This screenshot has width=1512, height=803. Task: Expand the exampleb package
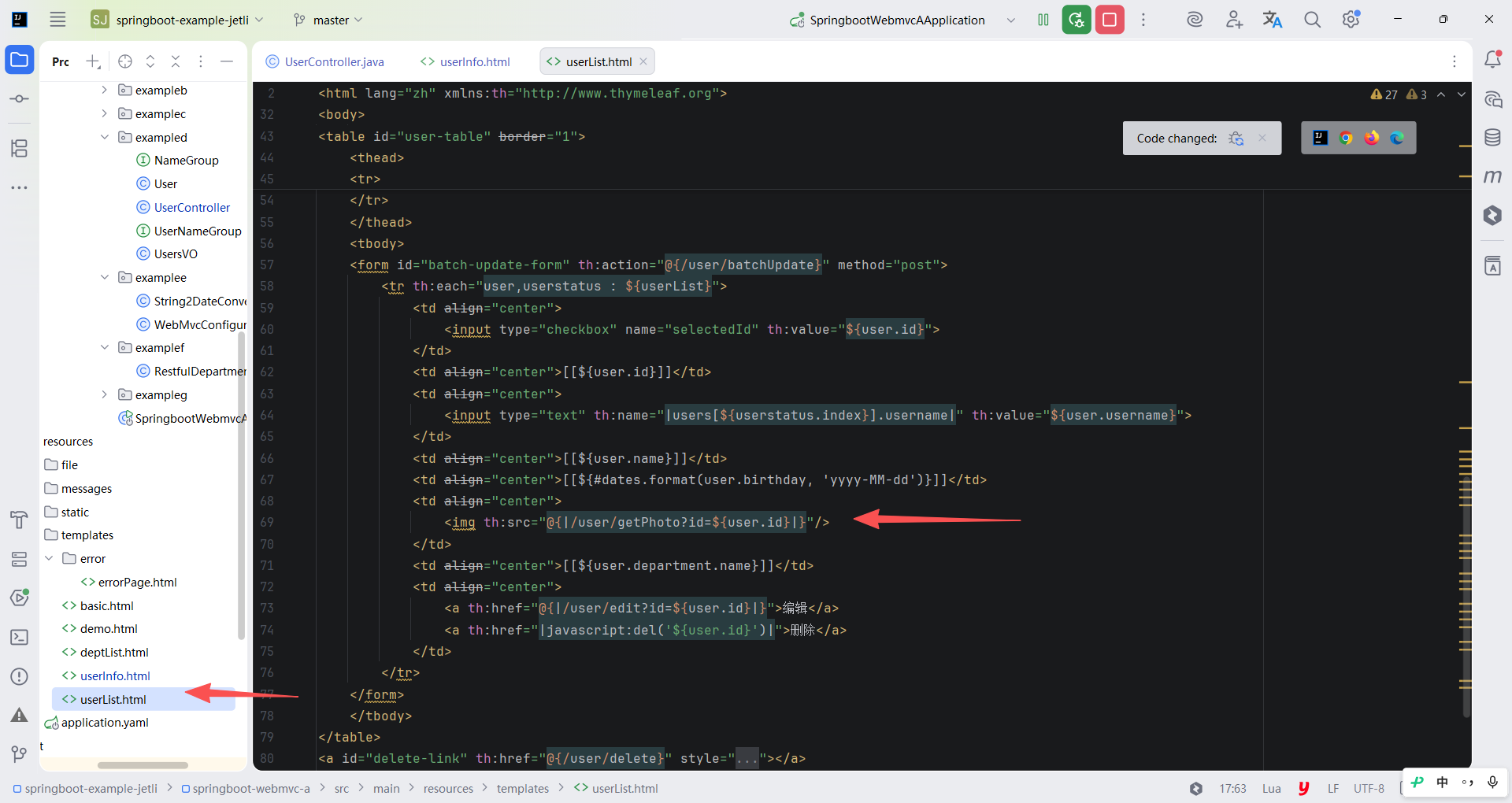click(104, 90)
